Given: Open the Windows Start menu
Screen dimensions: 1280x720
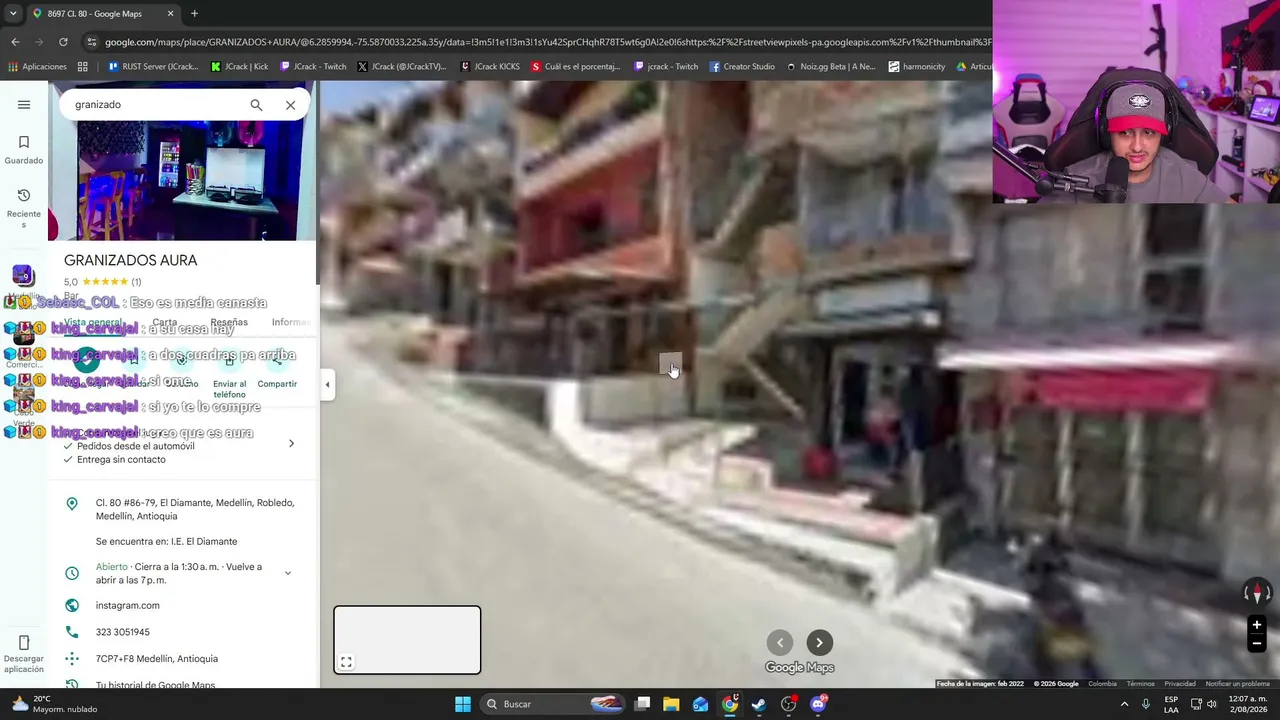Looking at the screenshot, I should [x=463, y=704].
